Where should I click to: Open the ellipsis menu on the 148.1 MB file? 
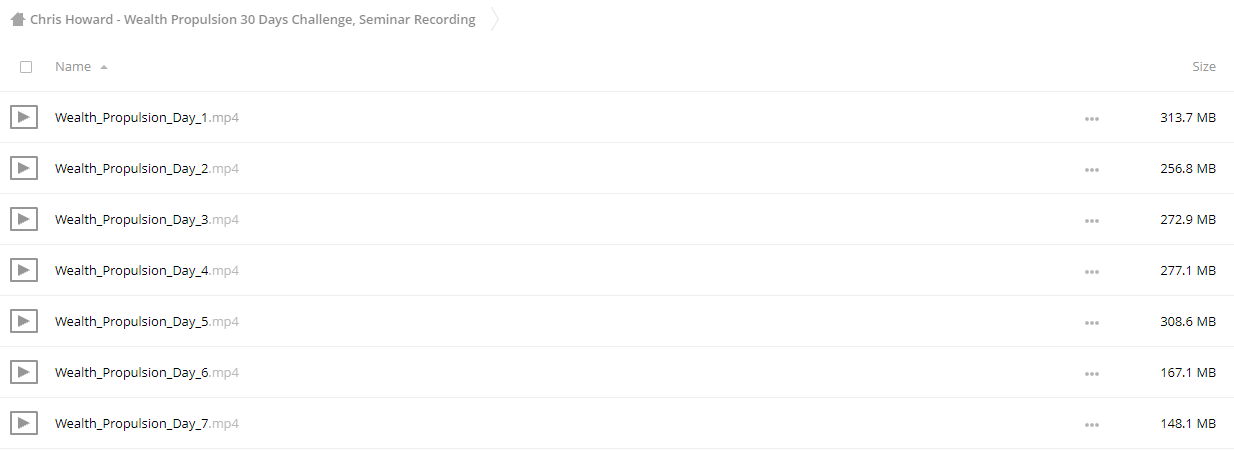pos(1091,424)
